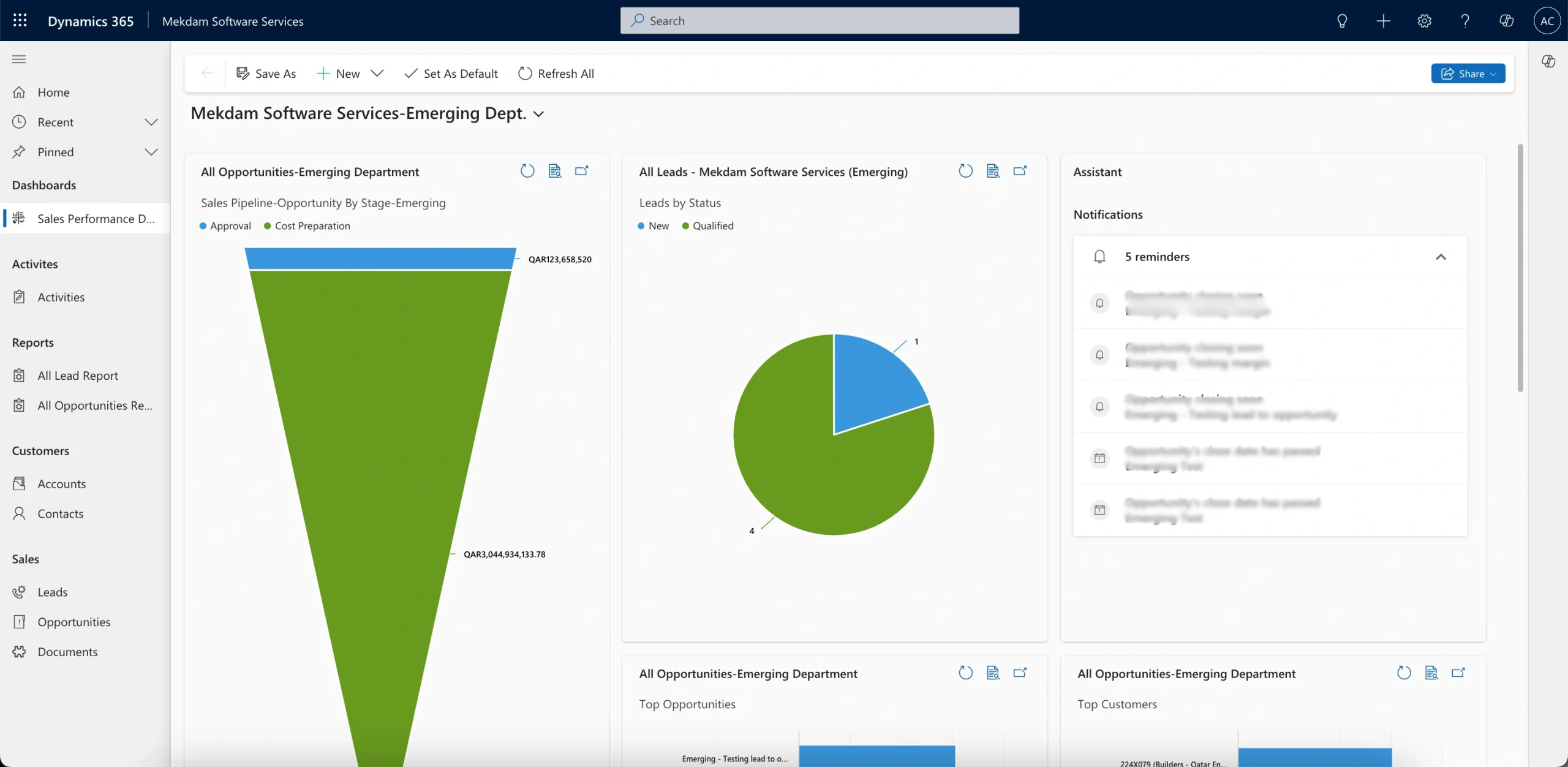The width and height of the screenshot is (1568, 767).
Task: Toggle the New legend item
Action: pos(654,226)
